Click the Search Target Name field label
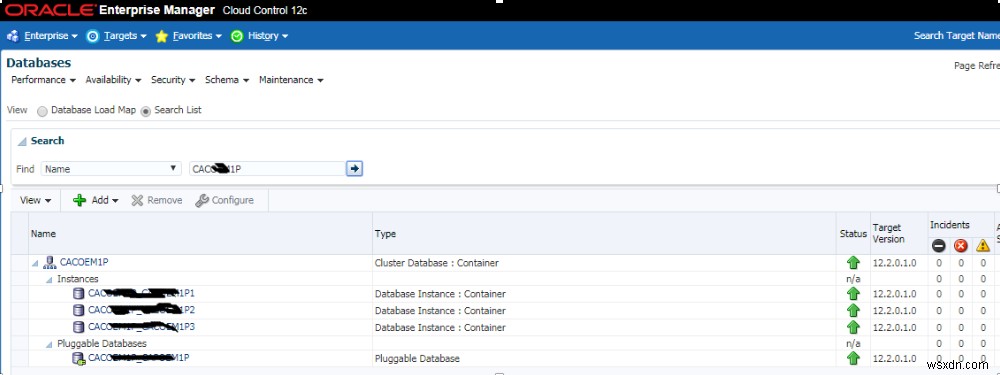Screen dimensions: 1000x375 (957, 36)
